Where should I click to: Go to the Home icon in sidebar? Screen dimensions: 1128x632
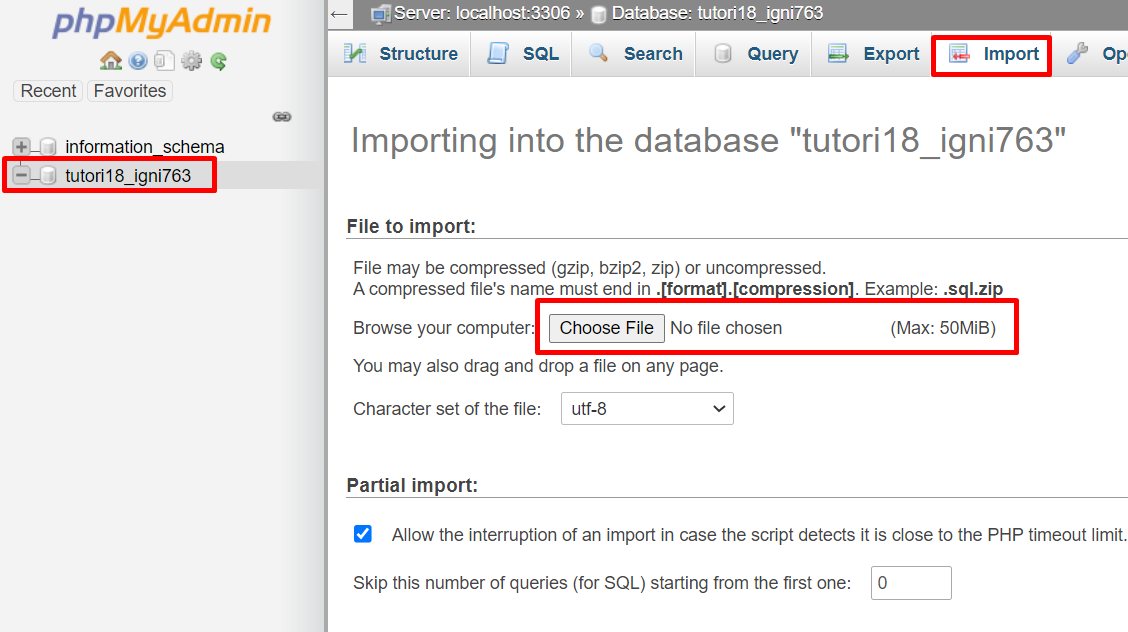point(111,61)
